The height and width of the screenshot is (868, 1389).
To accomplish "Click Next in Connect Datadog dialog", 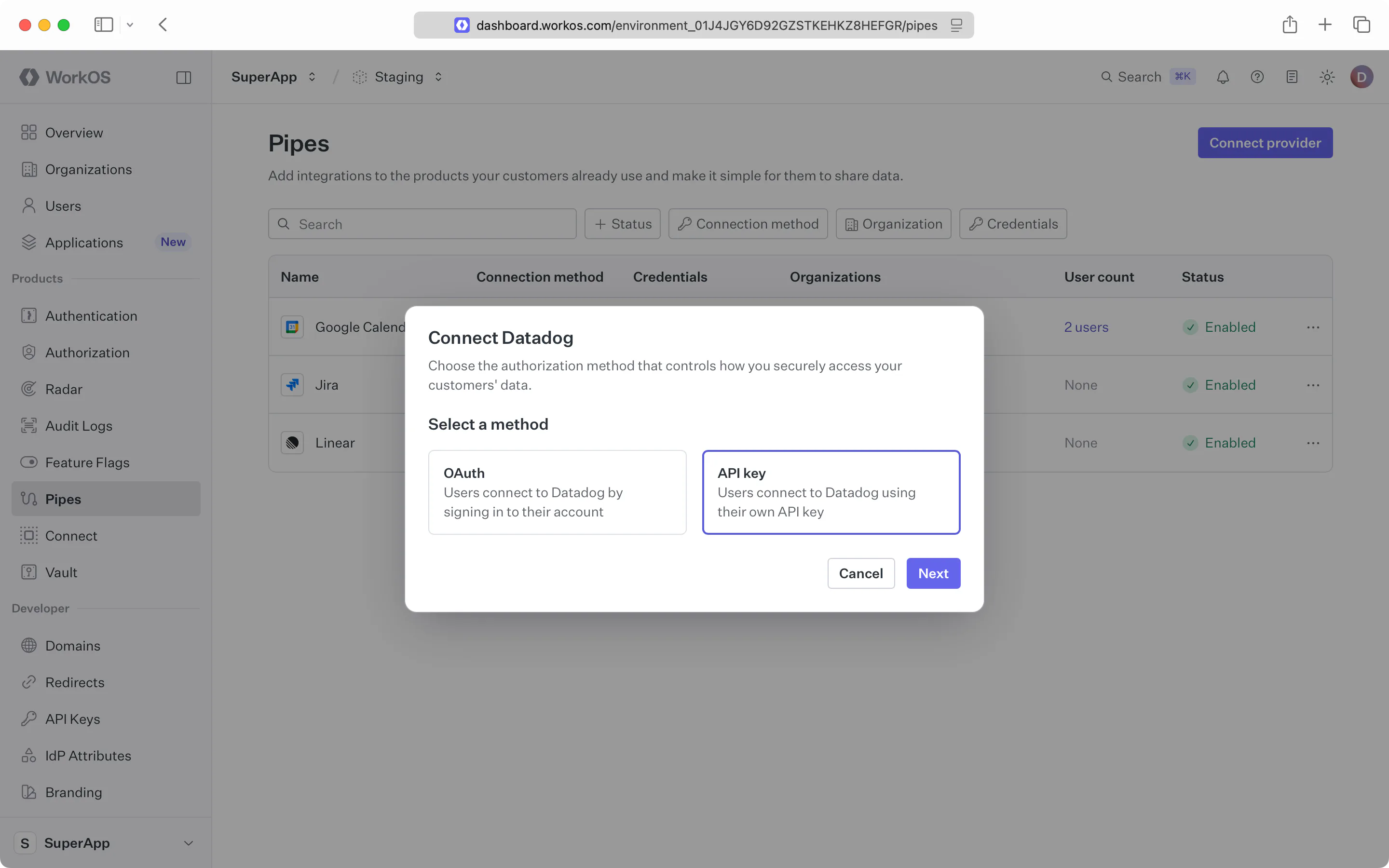I will point(933,573).
